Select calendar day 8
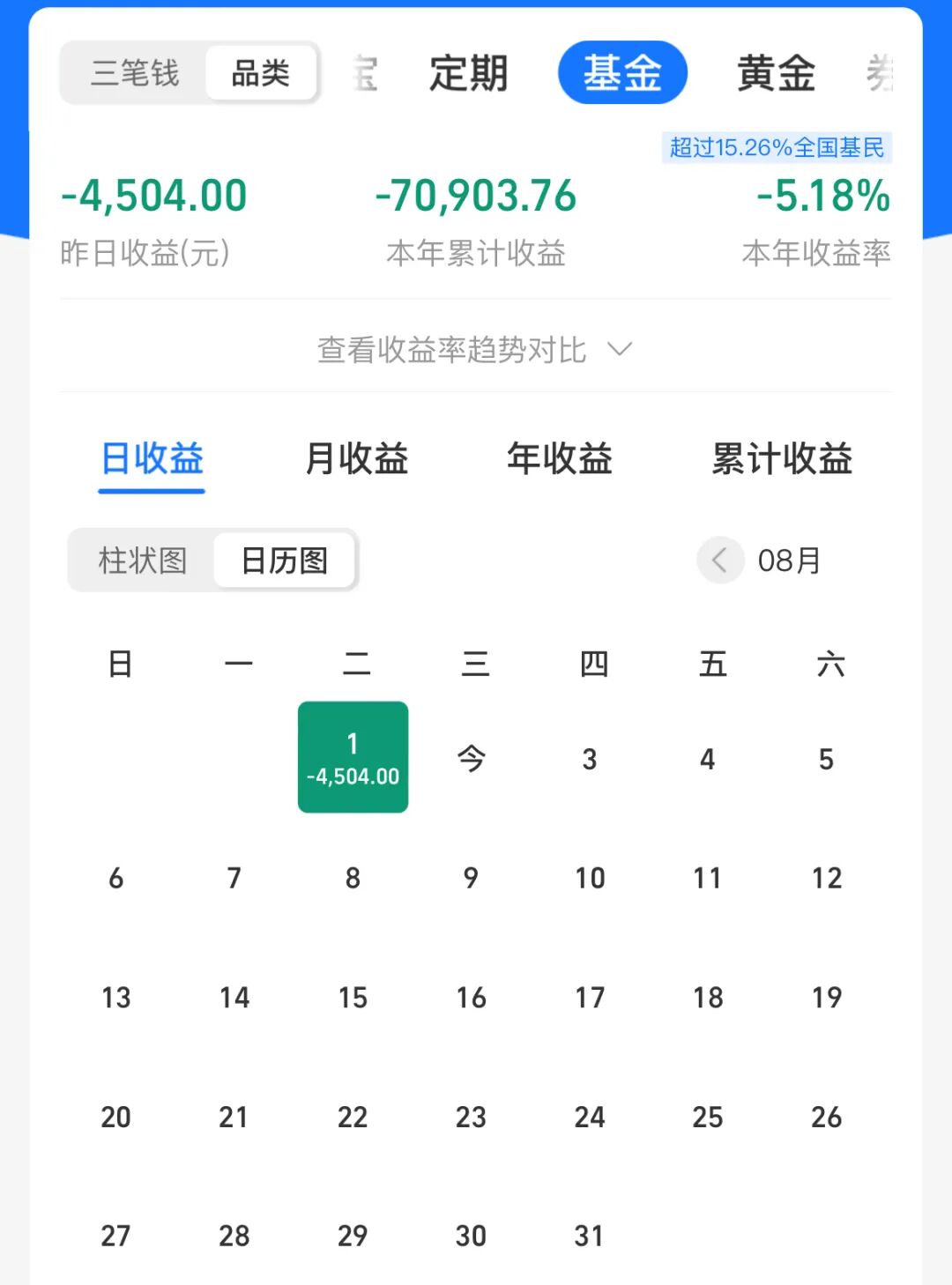Viewport: 952px width, 1285px height. point(353,878)
